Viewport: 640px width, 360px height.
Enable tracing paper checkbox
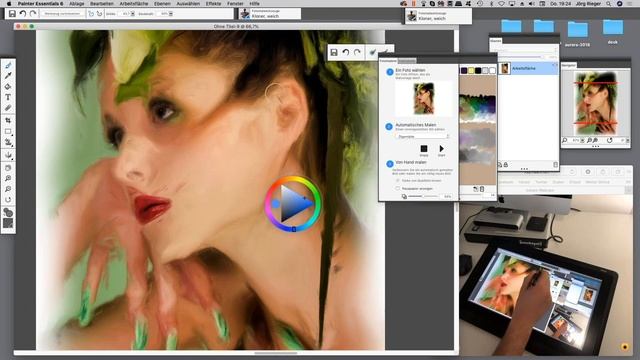398,189
